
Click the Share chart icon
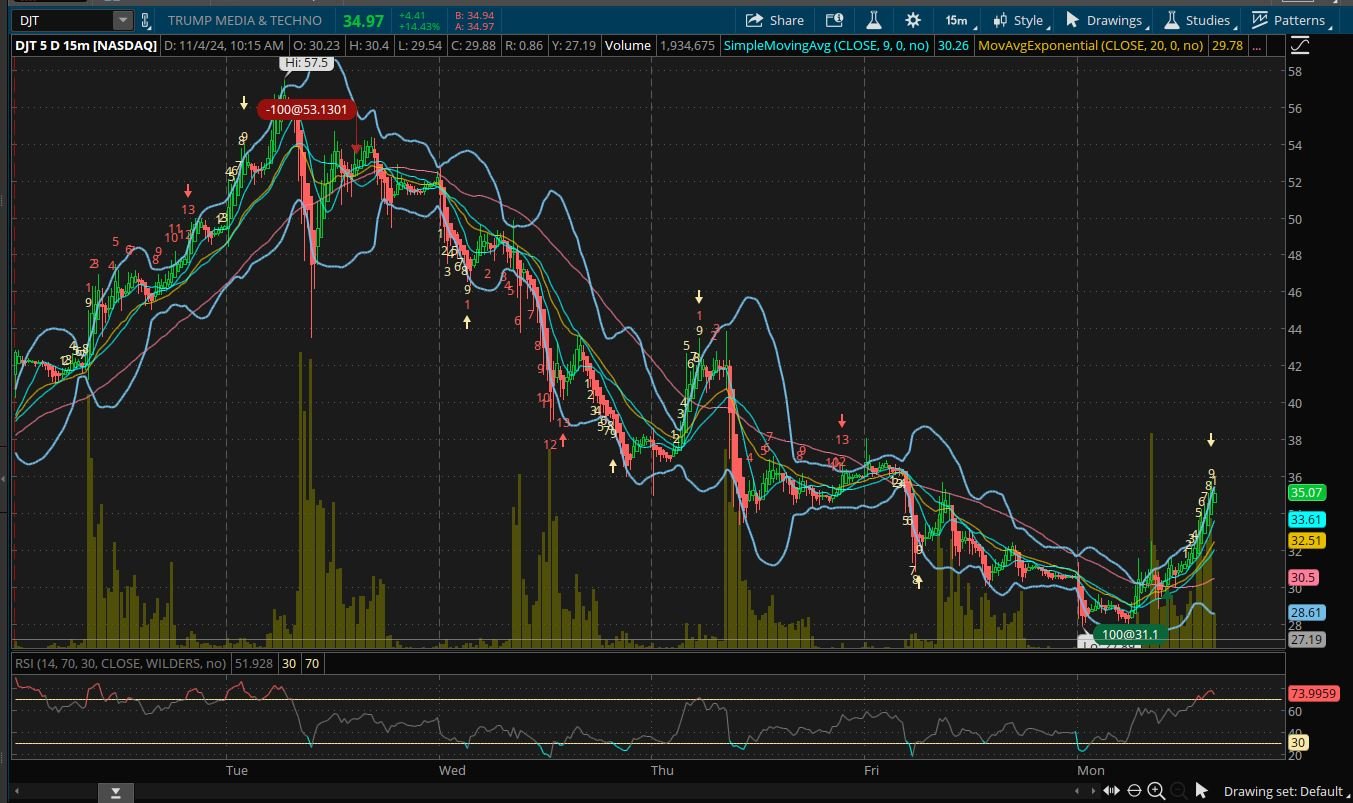coord(775,19)
